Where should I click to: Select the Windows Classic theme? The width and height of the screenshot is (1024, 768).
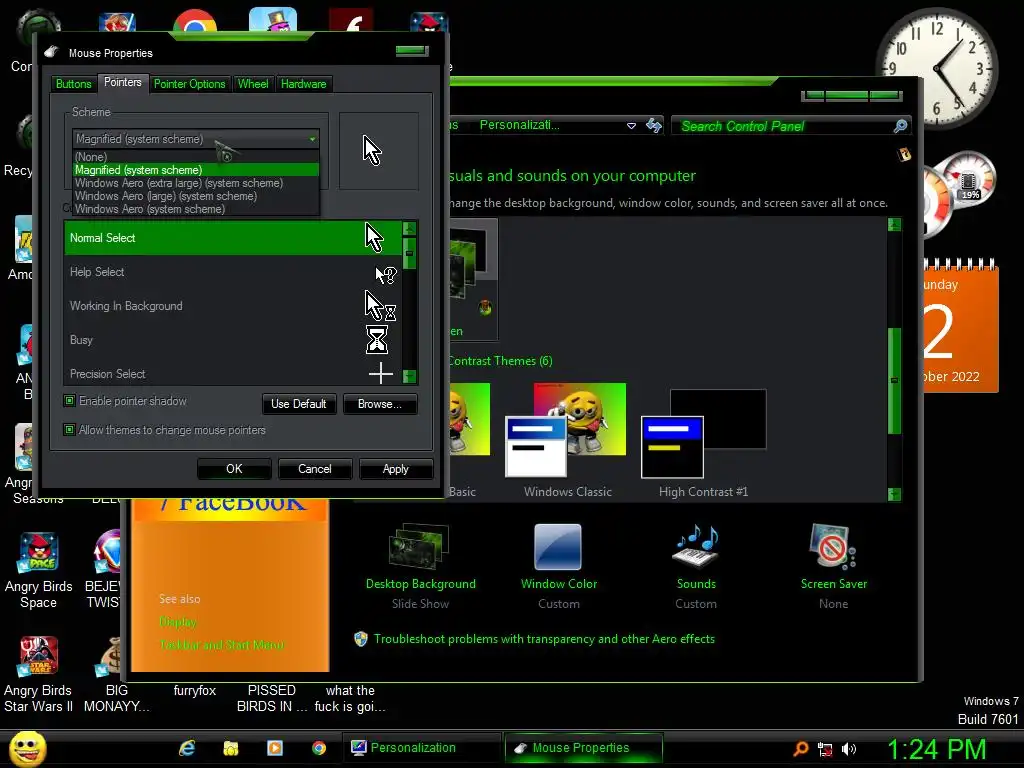tap(567, 441)
